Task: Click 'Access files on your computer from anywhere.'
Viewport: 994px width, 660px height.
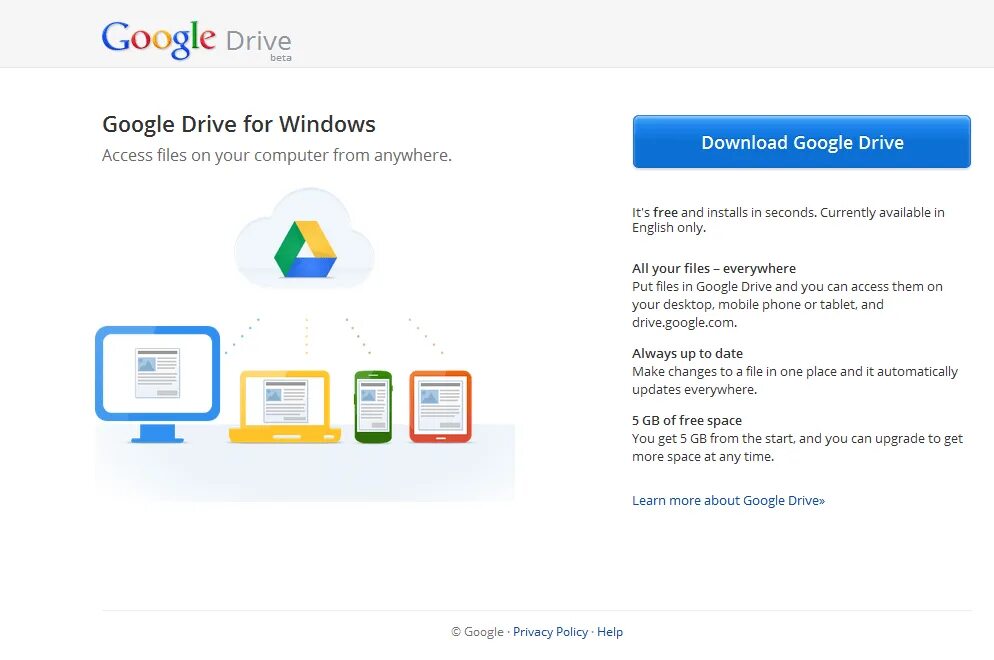Action: point(277,155)
